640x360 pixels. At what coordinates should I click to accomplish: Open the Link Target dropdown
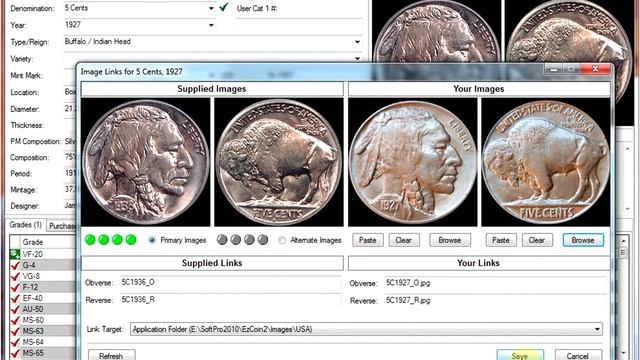597,329
